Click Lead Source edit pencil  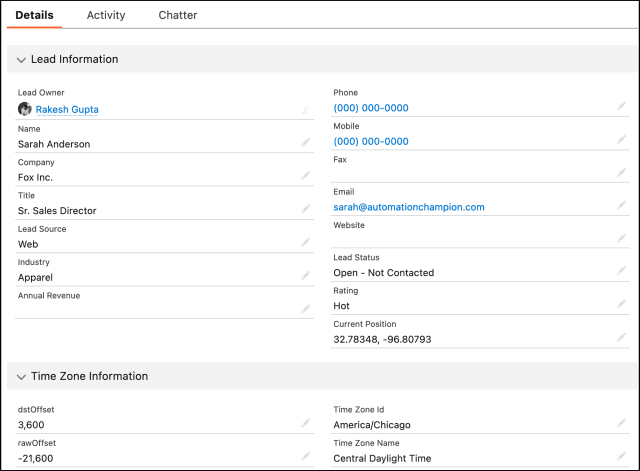306,242
